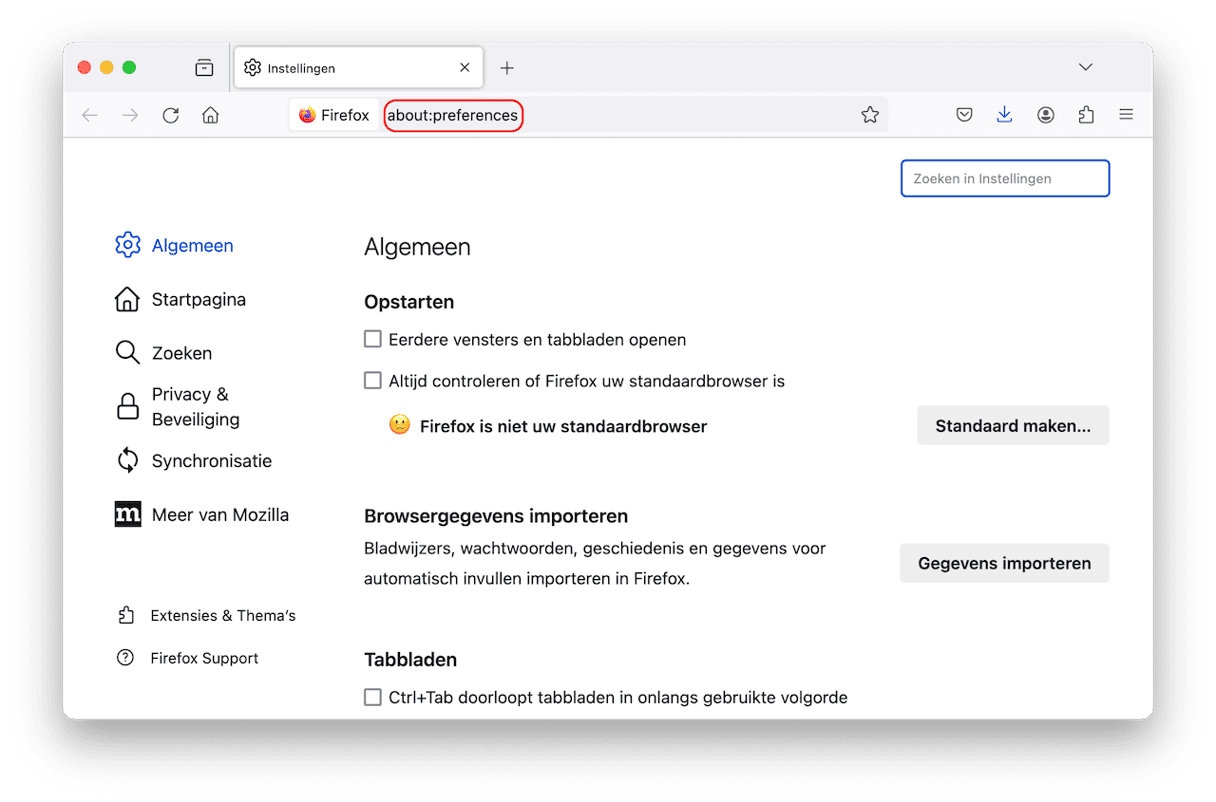1216x802 pixels.
Task: Click the Standaard maken... button
Action: tap(1013, 426)
